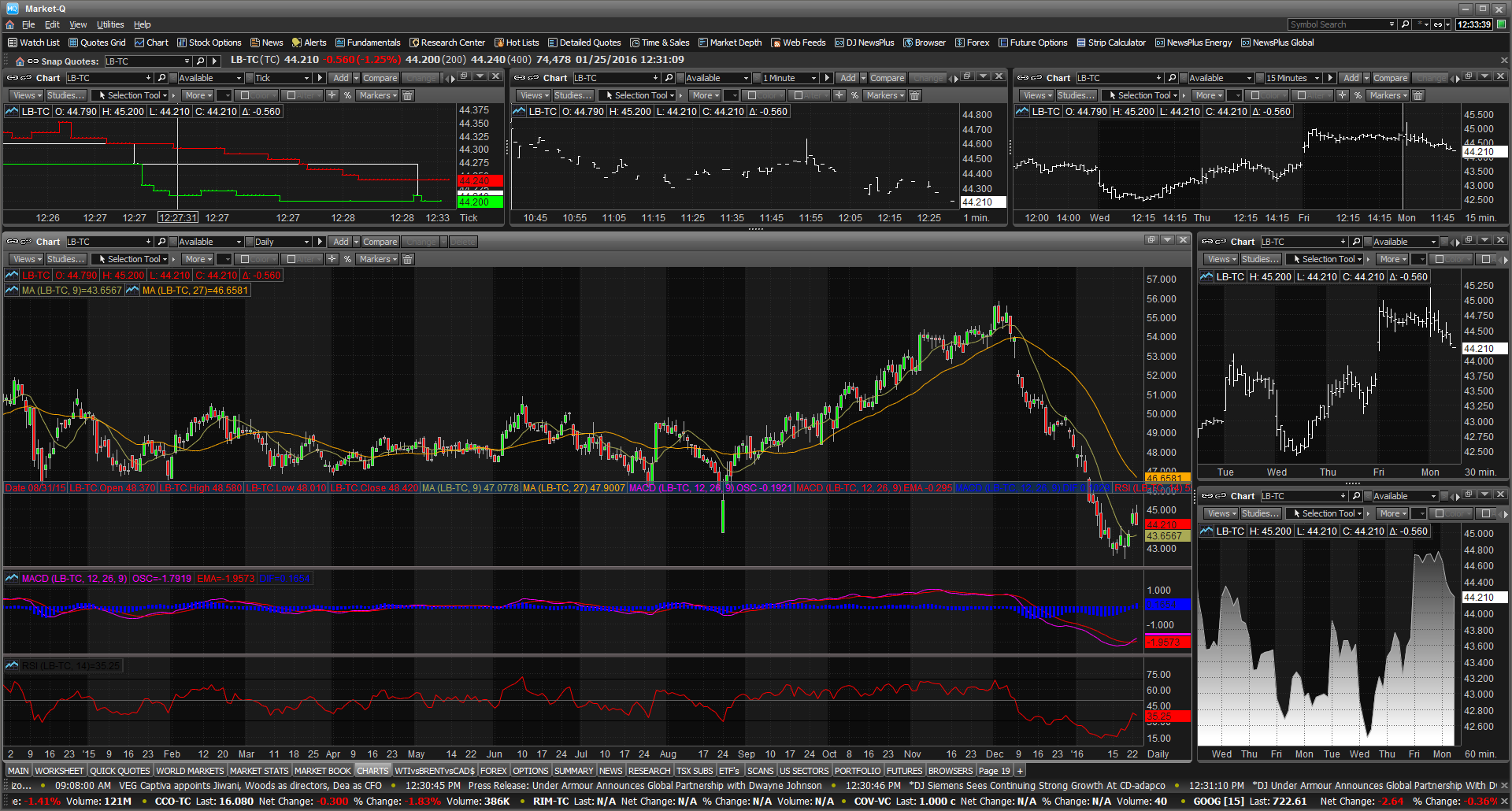This screenshot has height=811, width=1512.
Task: Toggle the percent scale on the daily chart
Action: (x=347, y=259)
